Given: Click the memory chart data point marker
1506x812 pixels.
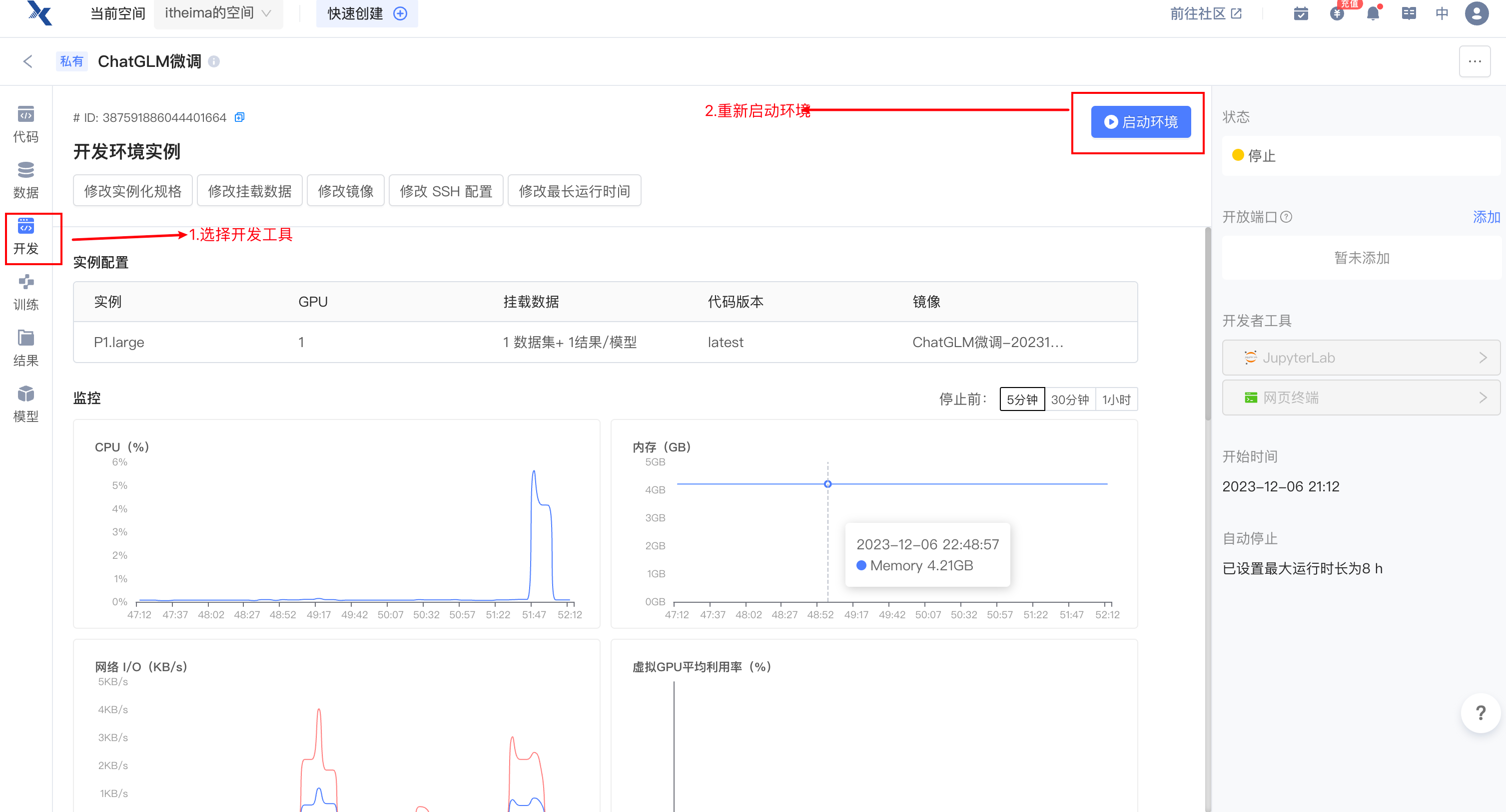Looking at the screenshot, I should coord(827,484).
